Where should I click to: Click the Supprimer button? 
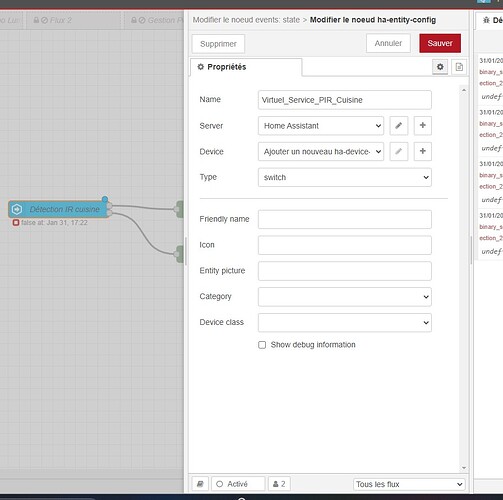click(x=218, y=44)
